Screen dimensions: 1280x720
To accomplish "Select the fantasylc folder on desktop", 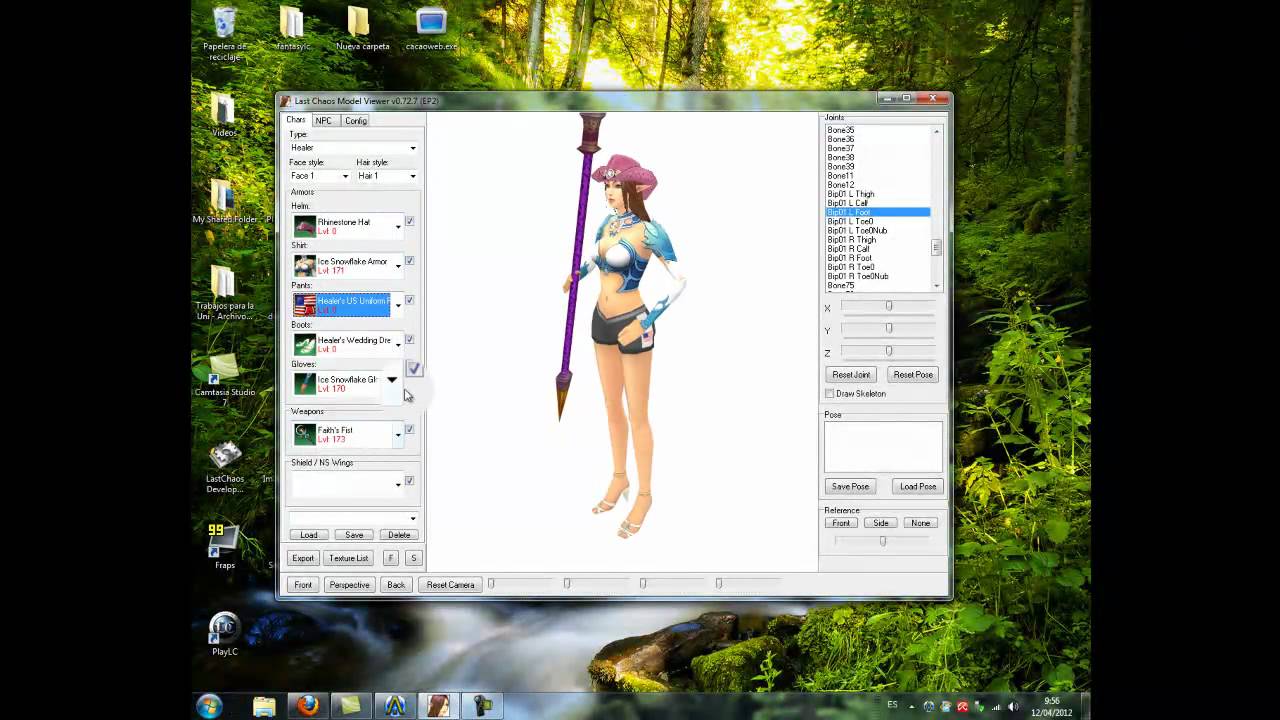I will [293, 30].
